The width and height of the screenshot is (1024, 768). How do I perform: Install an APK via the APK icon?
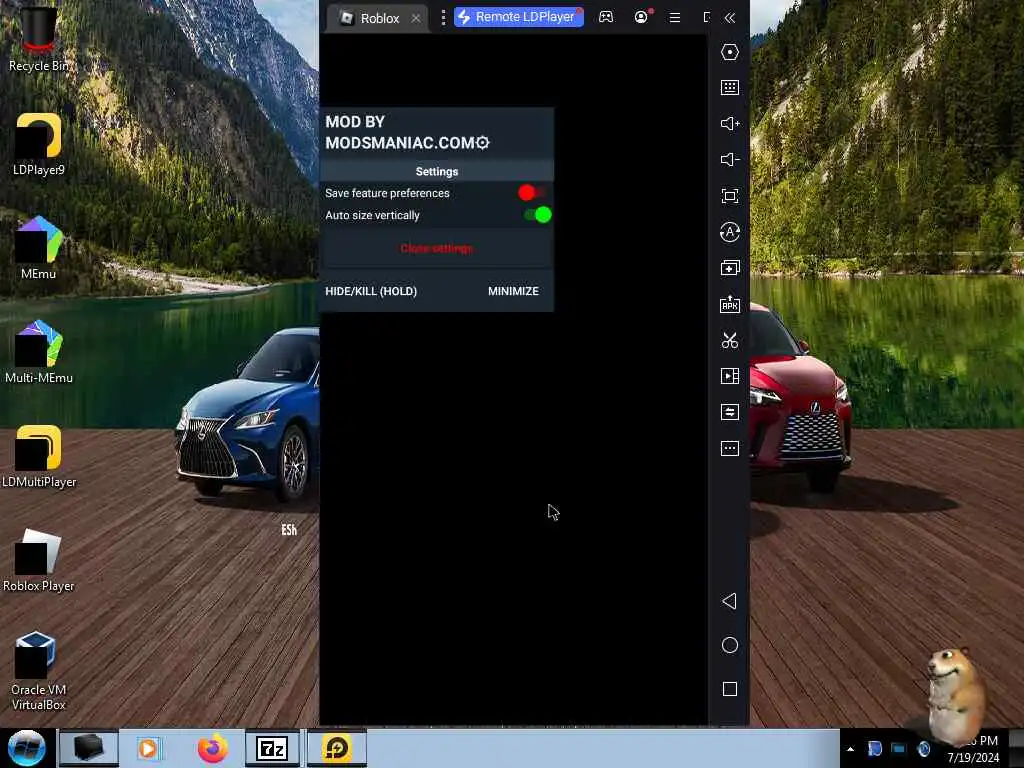[x=729, y=304]
